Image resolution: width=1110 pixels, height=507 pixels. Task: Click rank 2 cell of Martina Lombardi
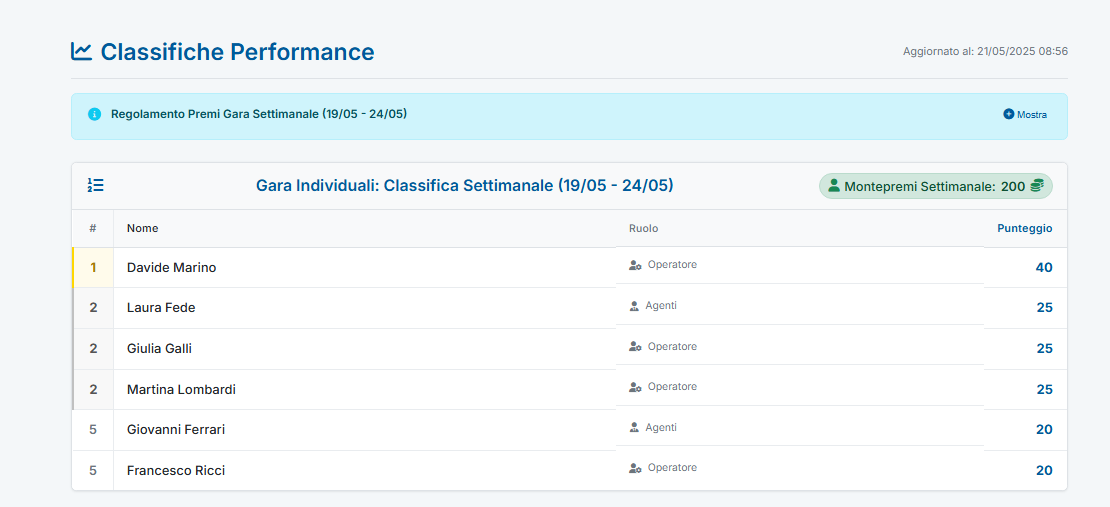click(x=93, y=389)
